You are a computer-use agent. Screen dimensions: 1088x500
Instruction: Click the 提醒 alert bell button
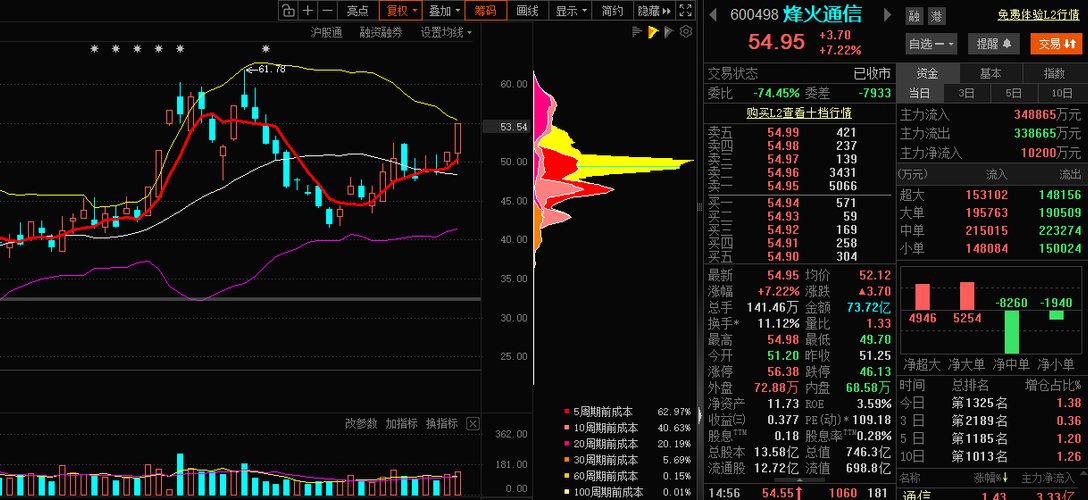pos(994,44)
